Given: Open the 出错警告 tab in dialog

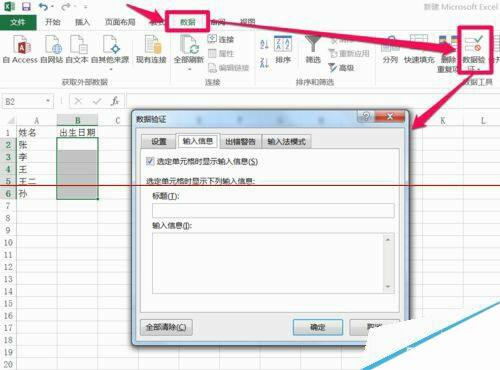Looking at the screenshot, I should (240, 142).
